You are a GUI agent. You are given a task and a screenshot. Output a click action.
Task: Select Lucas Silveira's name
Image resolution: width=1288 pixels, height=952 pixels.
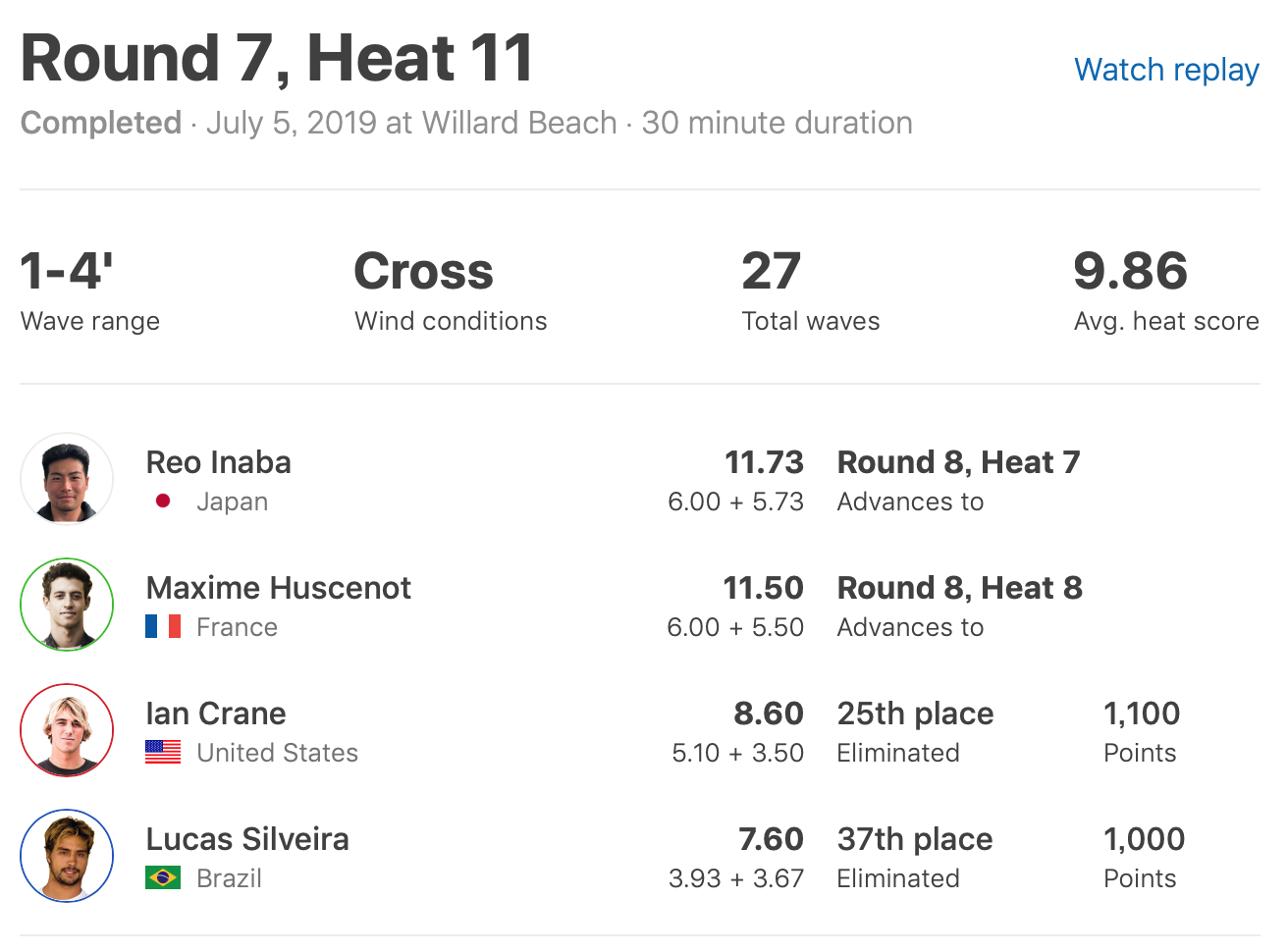[247, 839]
